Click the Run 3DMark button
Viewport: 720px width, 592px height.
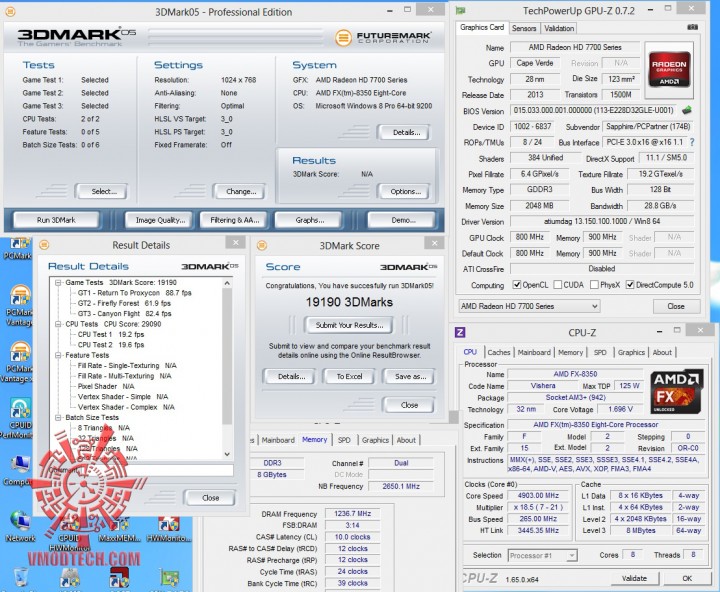pyautogui.click(x=56, y=220)
